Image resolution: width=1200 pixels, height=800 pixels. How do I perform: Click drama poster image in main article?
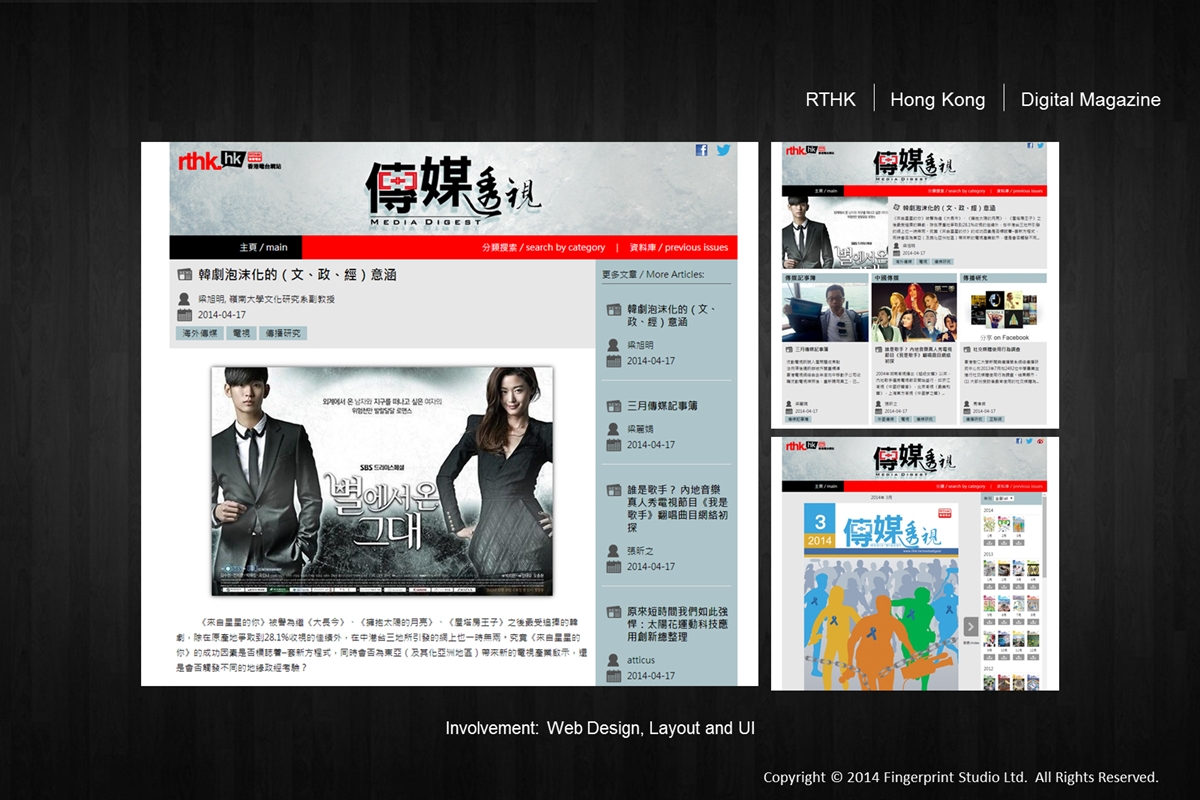[x=382, y=481]
